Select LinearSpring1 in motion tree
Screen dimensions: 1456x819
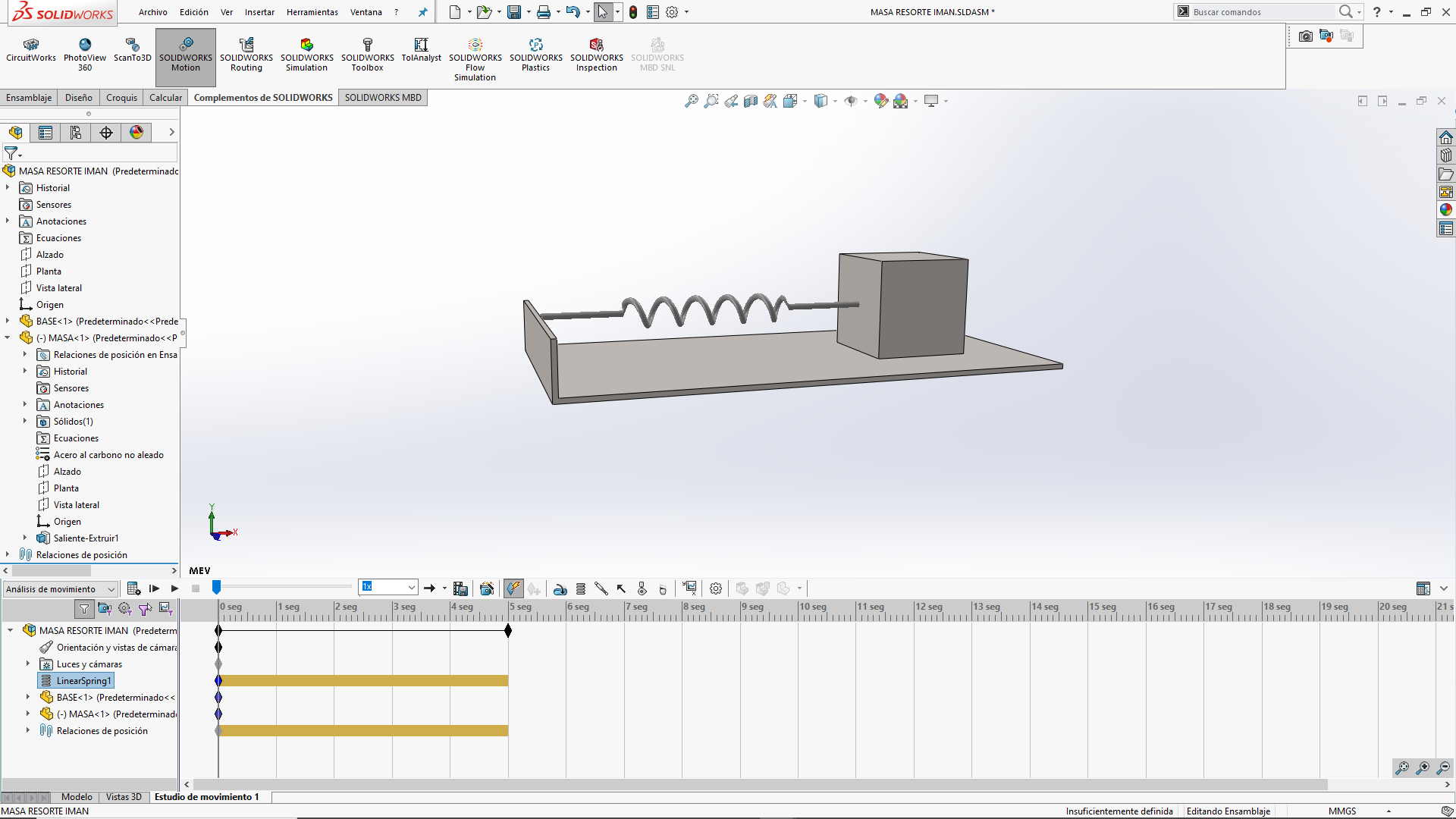pyautogui.click(x=83, y=681)
